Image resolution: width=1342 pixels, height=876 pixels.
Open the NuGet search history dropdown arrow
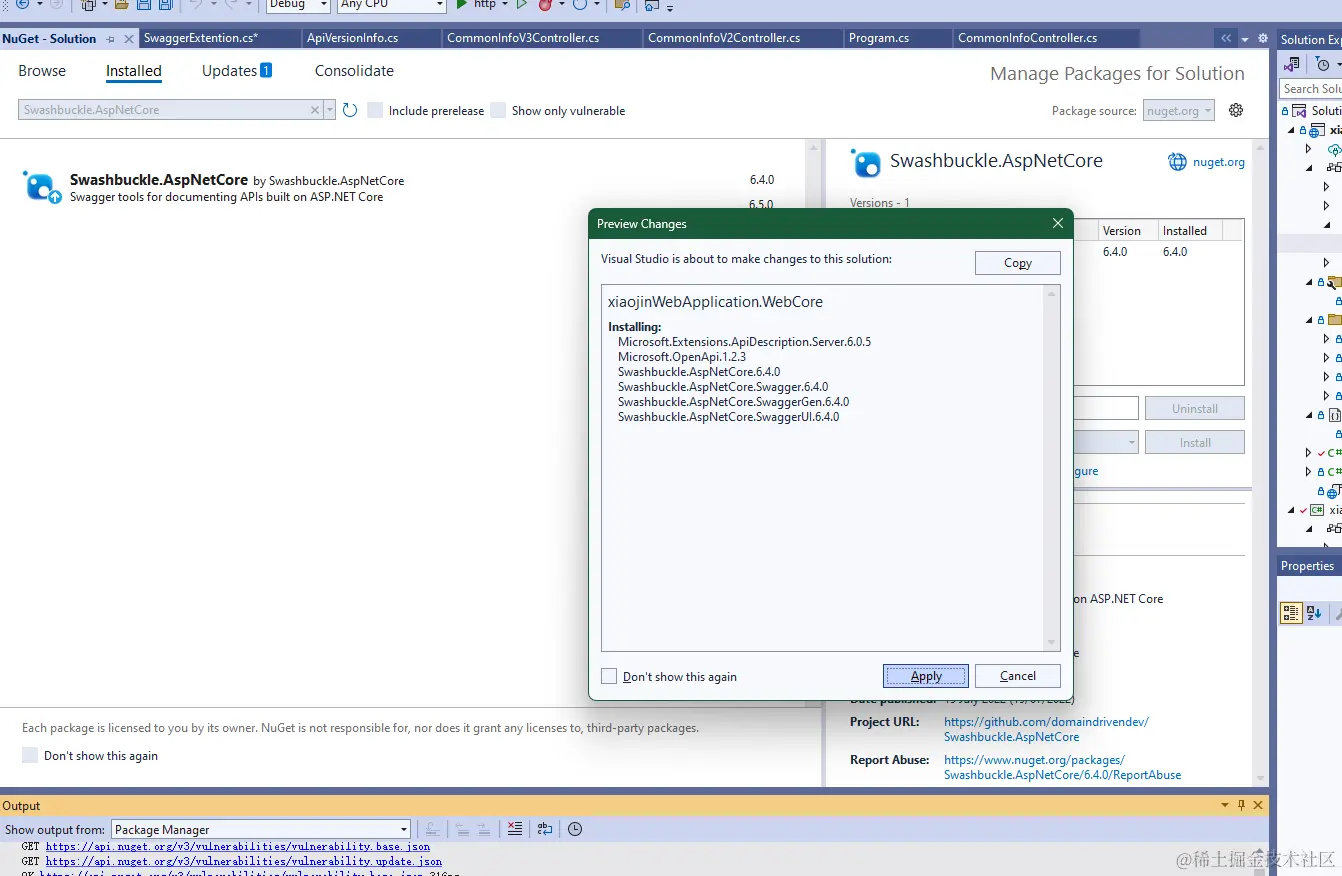pyautogui.click(x=330, y=110)
